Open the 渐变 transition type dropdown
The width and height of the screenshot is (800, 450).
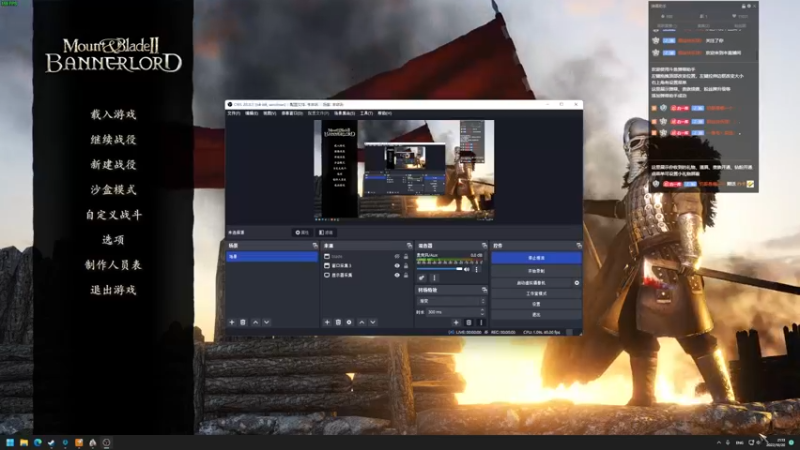(451, 301)
